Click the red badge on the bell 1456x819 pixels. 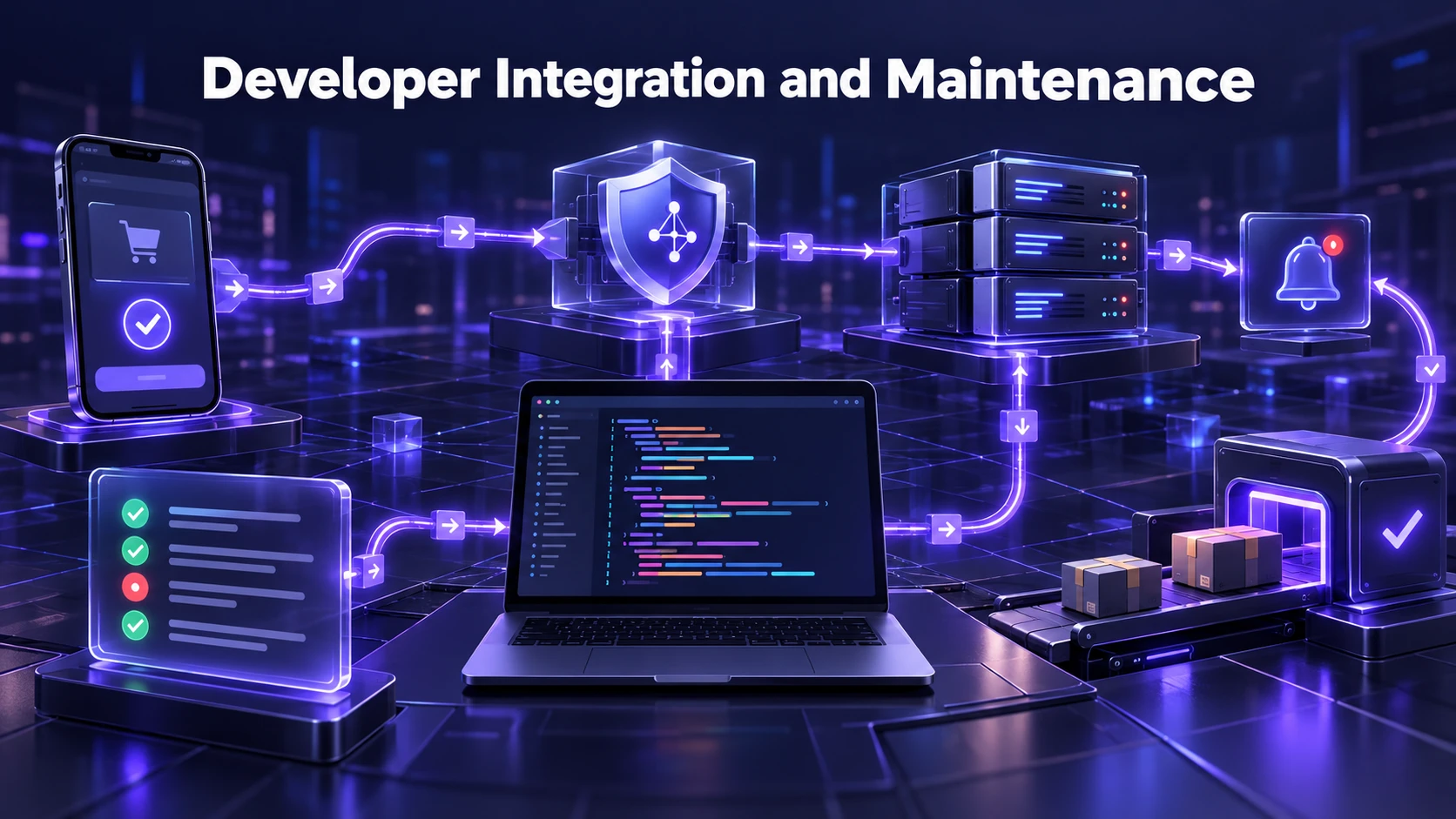tap(1332, 245)
